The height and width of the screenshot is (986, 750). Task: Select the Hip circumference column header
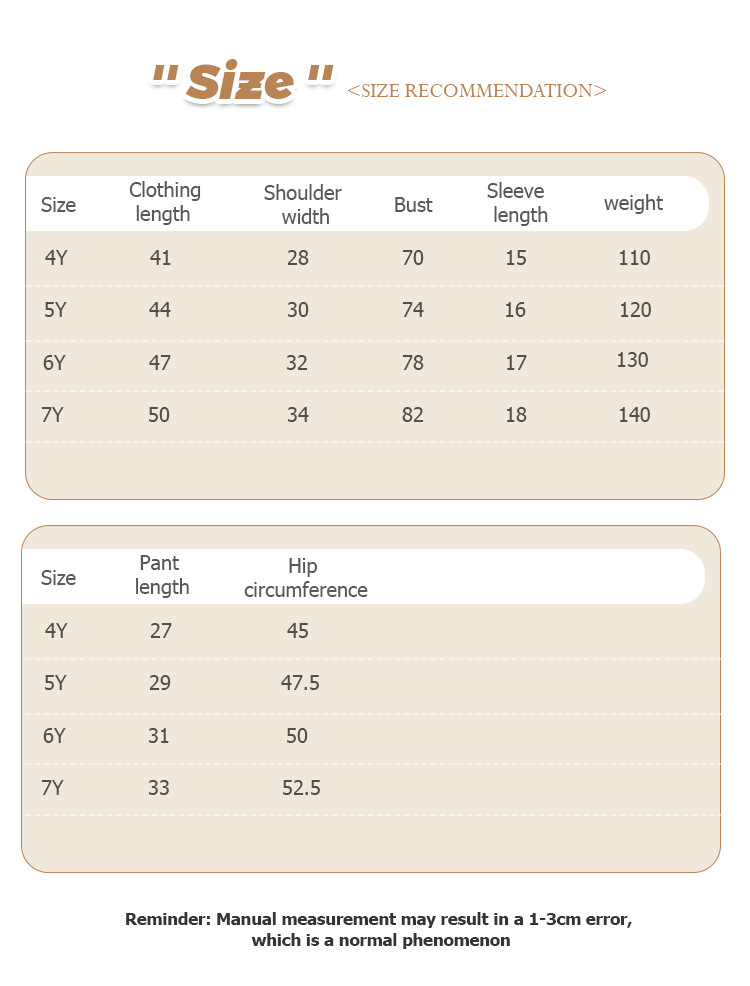click(x=305, y=578)
